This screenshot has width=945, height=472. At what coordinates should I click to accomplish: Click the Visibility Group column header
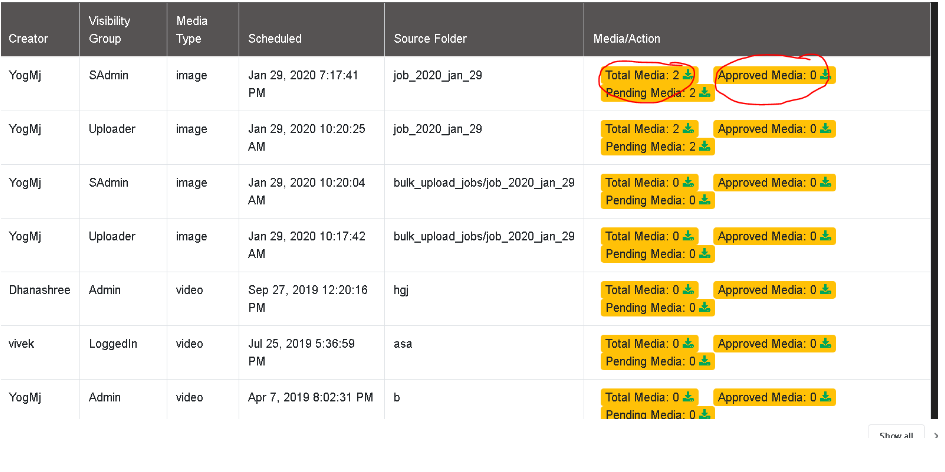tap(109, 30)
